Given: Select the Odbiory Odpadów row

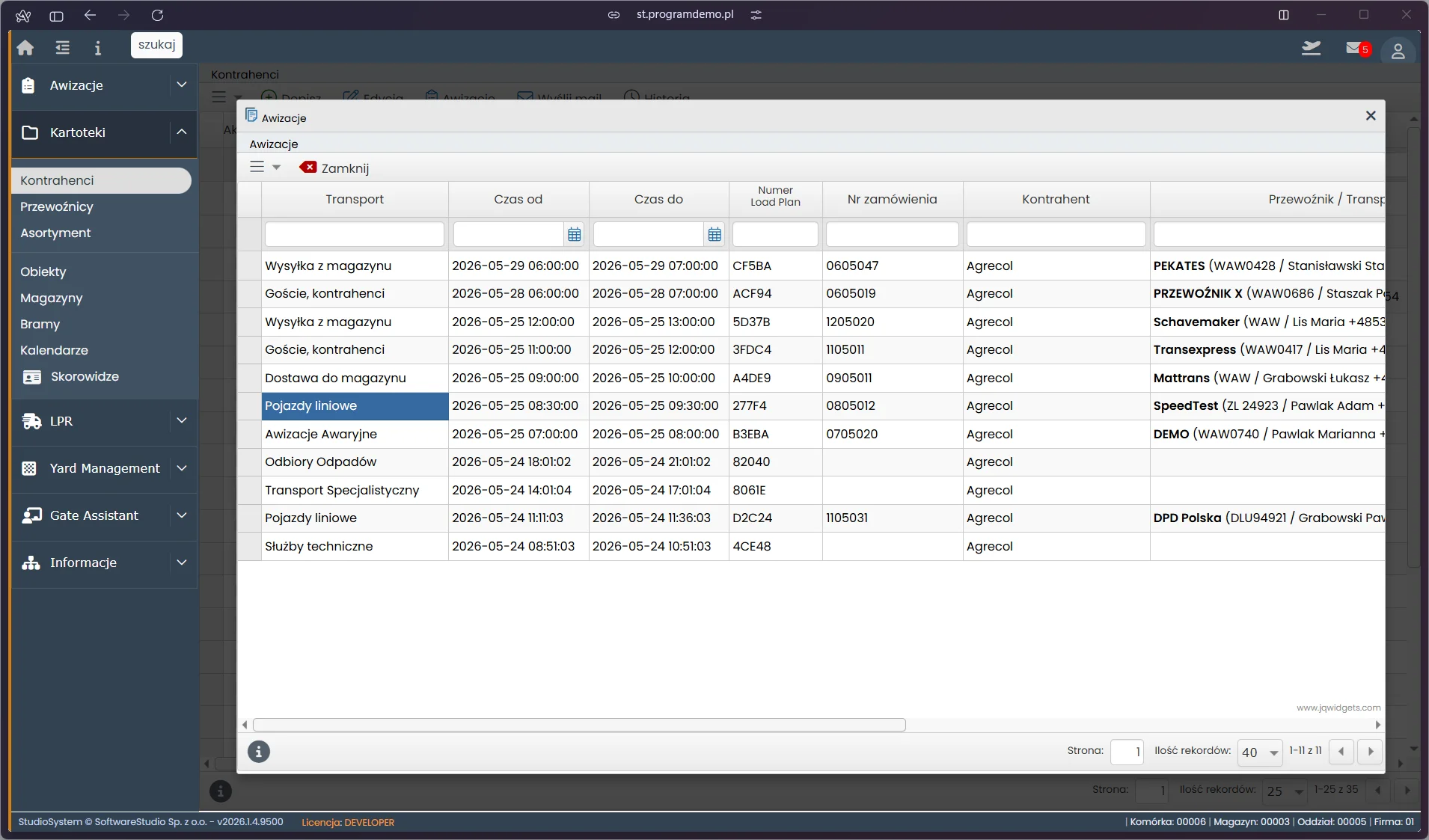Looking at the screenshot, I should (811, 462).
